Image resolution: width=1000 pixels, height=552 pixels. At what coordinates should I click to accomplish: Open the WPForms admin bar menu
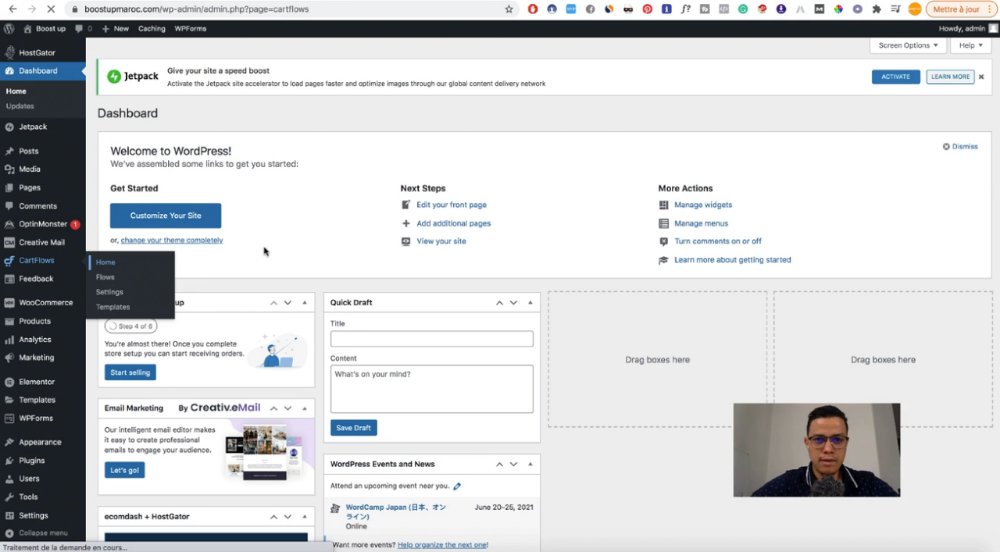[190, 29]
